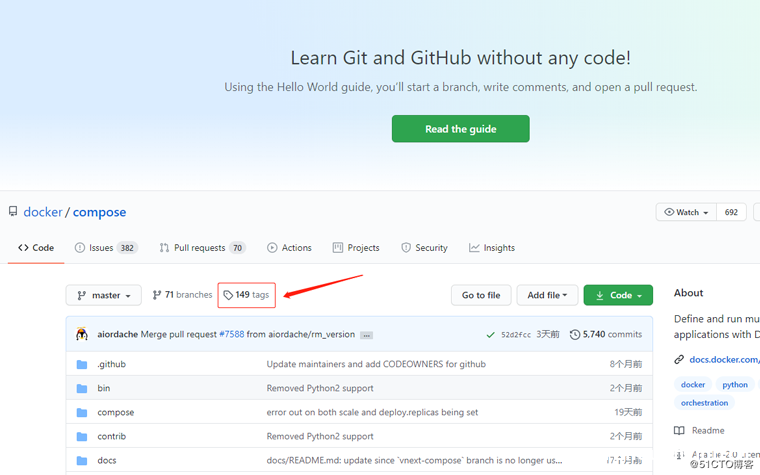
Task: Expand the commit message ellipsis button
Action: coord(366,335)
